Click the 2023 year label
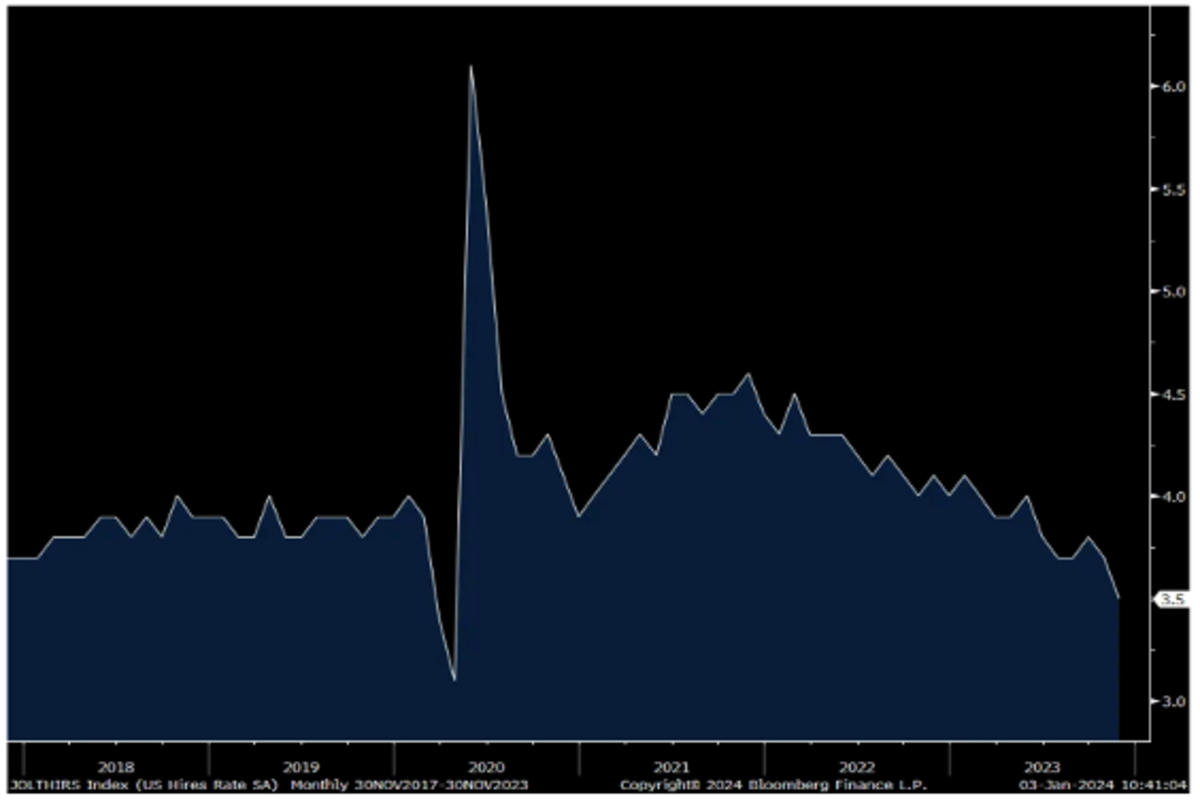This screenshot has width=1200, height=800. (x=1042, y=767)
